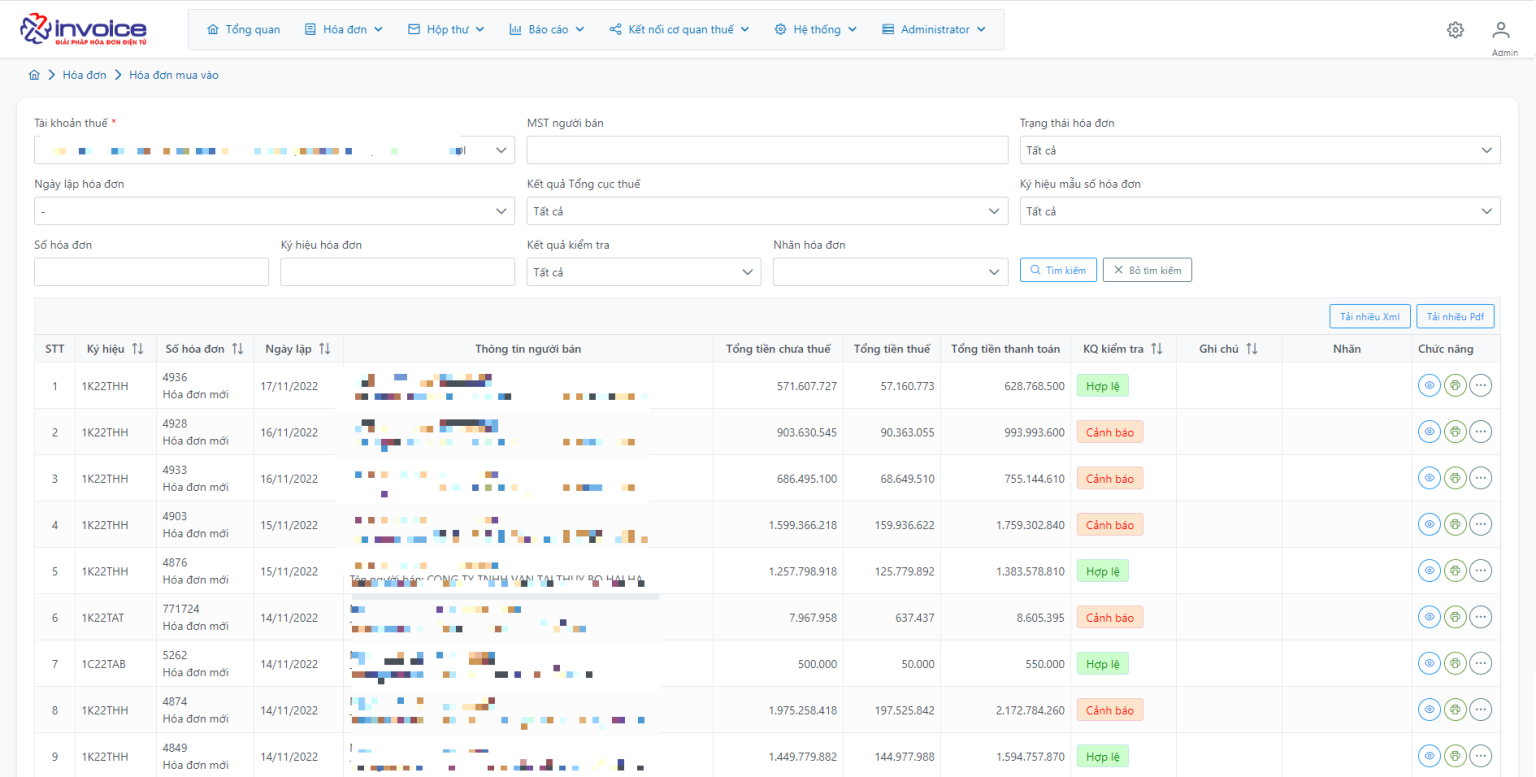View invoice 4936 with eye icon
This screenshot has width=1536, height=777.
1430,385
